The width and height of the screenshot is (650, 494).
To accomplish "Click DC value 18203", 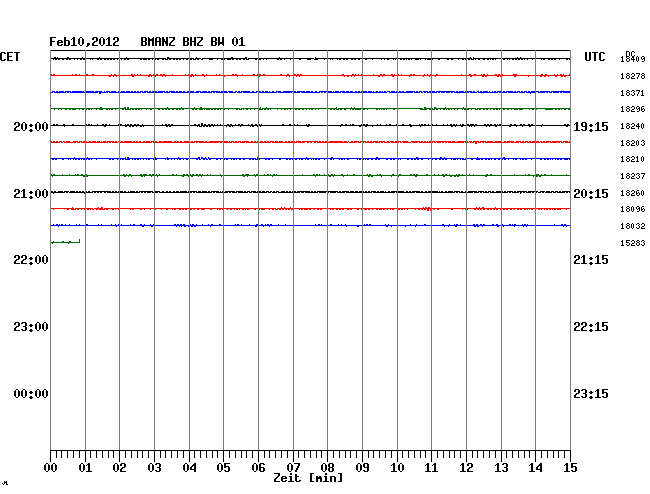I will tap(633, 143).
